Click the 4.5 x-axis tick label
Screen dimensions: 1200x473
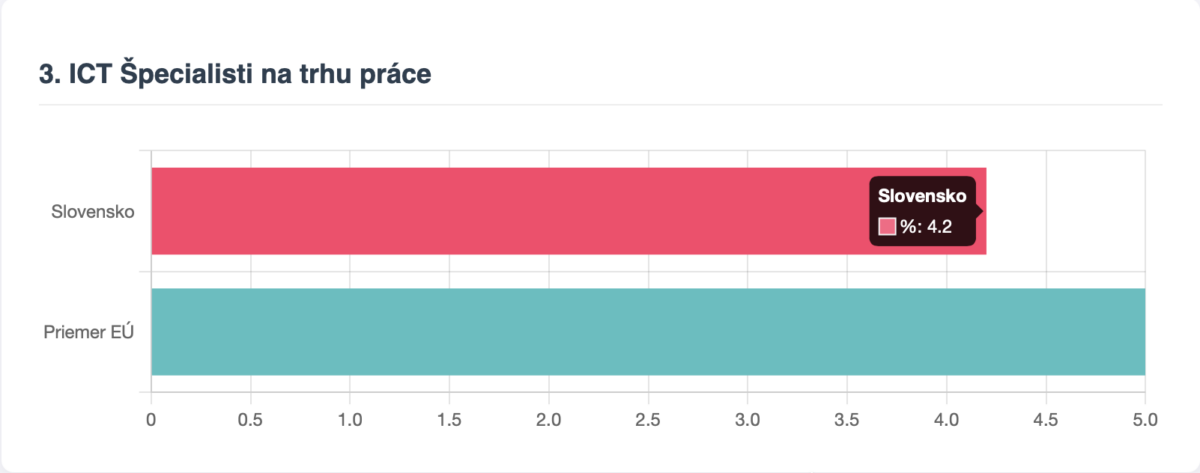[x=1045, y=420]
